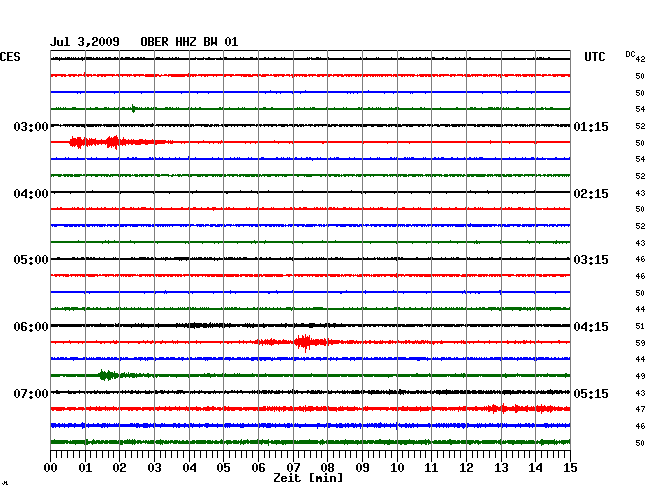
Task: Click minute tick label 07
Action: click(293, 467)
